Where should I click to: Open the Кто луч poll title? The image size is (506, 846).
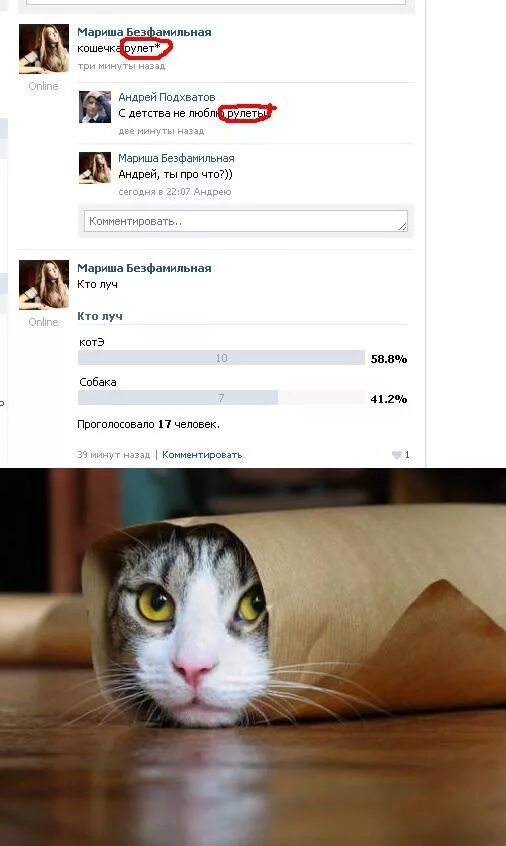(100, 316)
